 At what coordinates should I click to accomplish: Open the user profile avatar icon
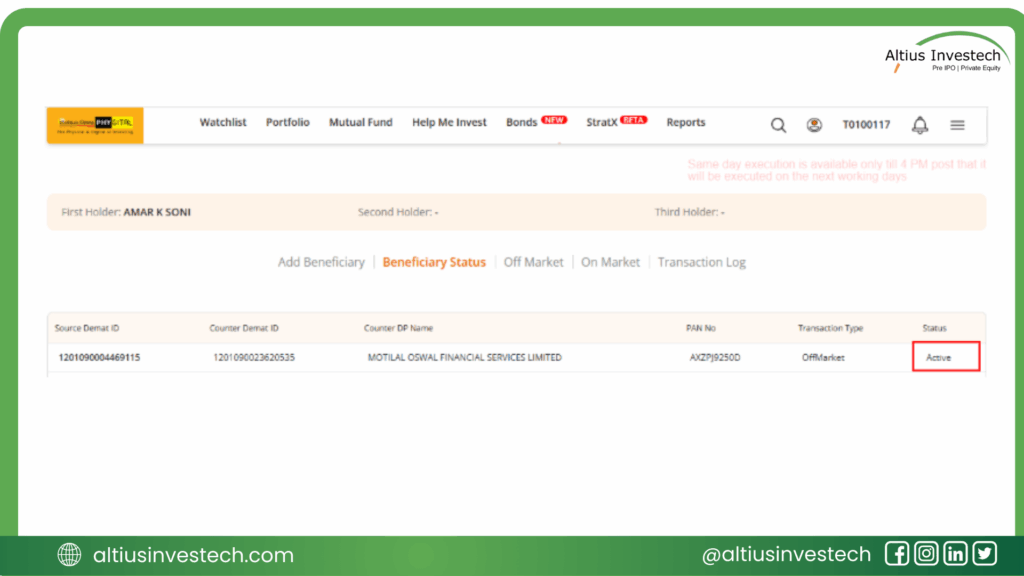coord(814,125)
